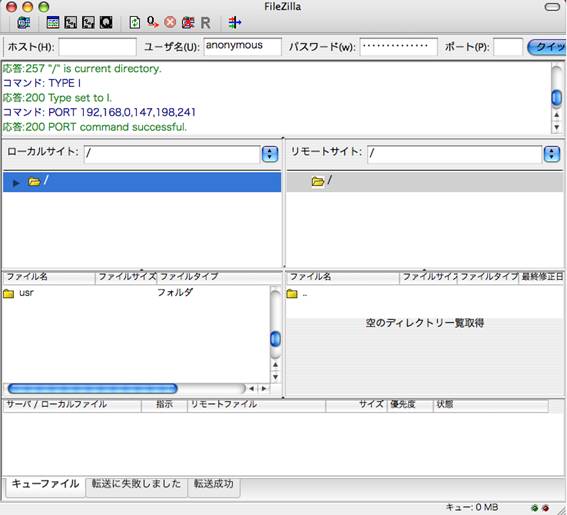Switch to the successful transfers tab
The height and width of the screenshot is (515, 567).
[x=213, y=485]
